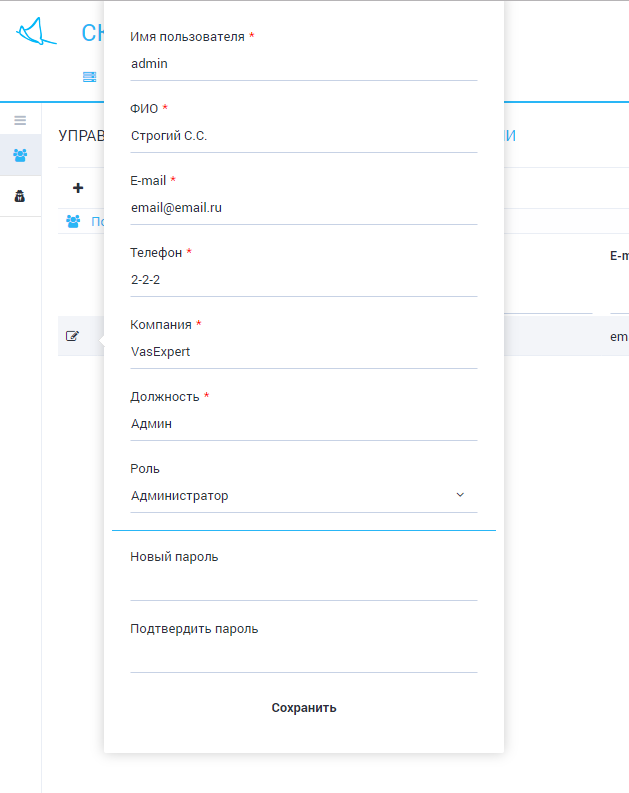Select the Телефон input field
The width and height of the screenshot is (629, 793).
click(303, 280)
